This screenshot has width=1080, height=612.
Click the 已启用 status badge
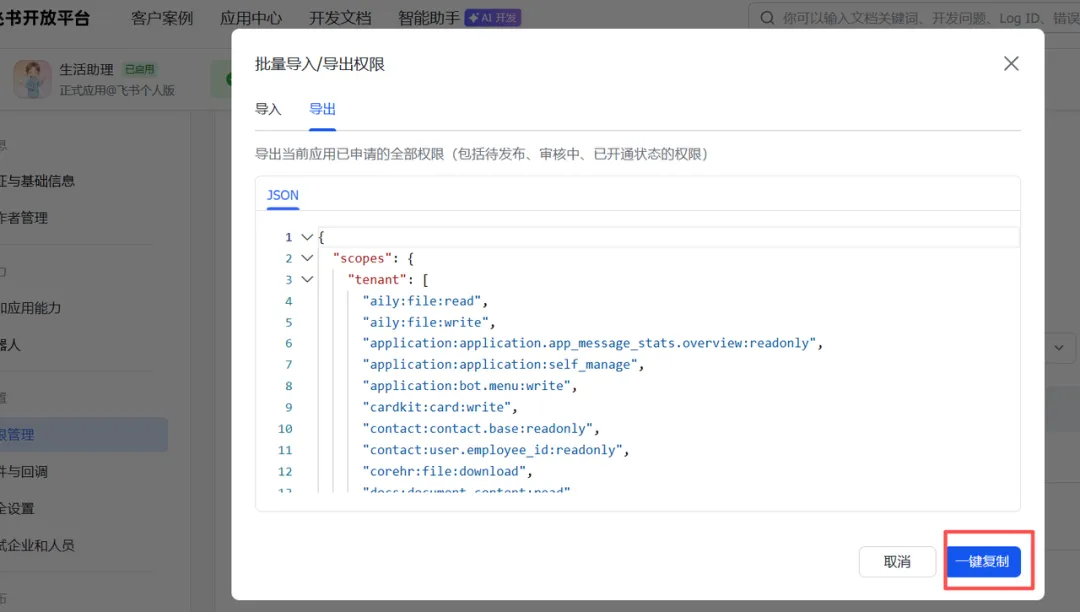(x=140, y=69)
